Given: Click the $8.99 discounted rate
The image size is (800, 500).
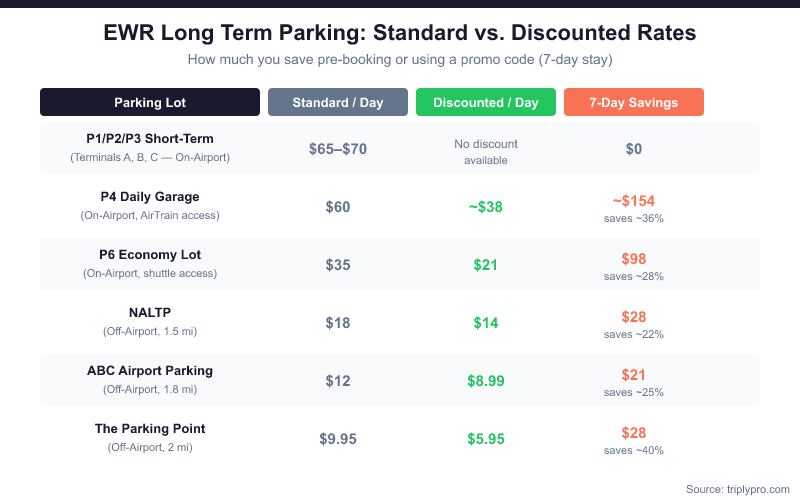Looking at the screenshot, I should pyautogui.click(x=486, y=381).
